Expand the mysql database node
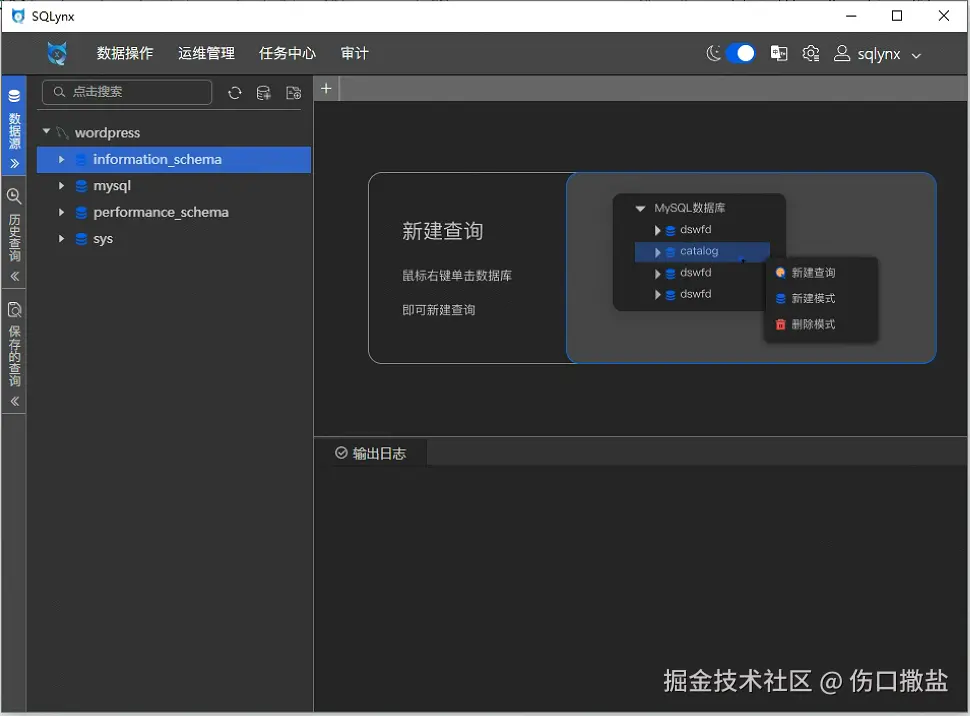Viewport: 970px width, 716px height. pos(61,186)
